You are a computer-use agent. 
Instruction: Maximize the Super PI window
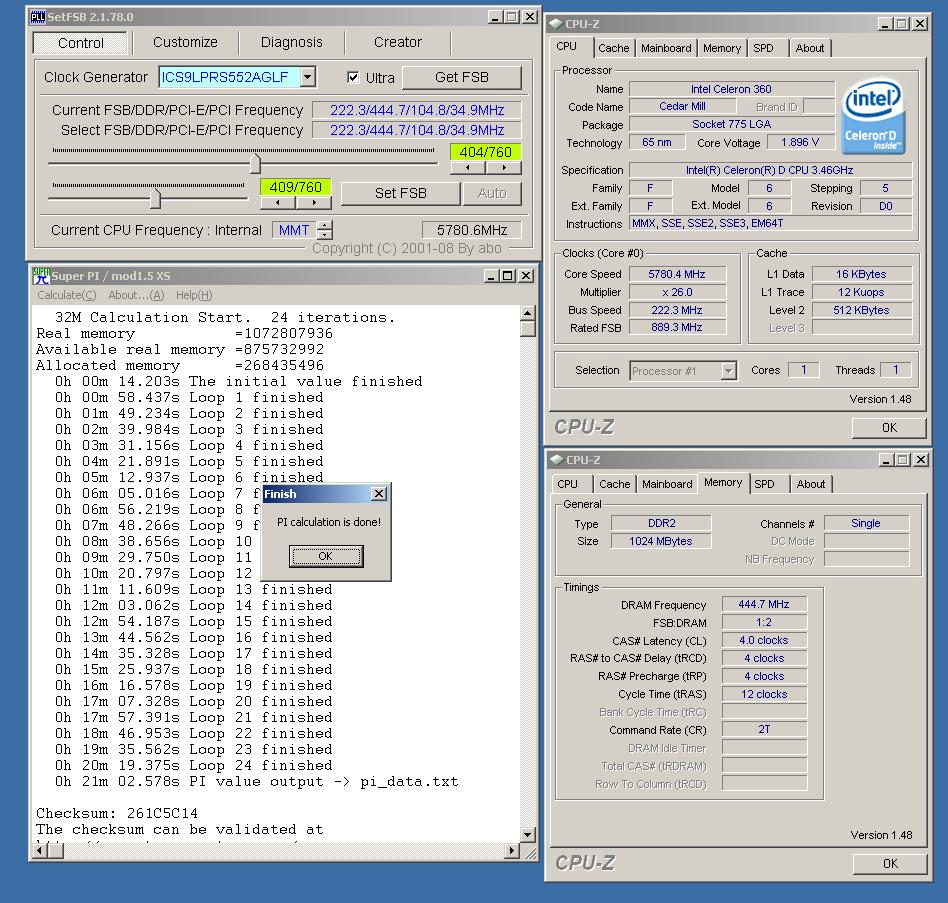coord(508,276)
